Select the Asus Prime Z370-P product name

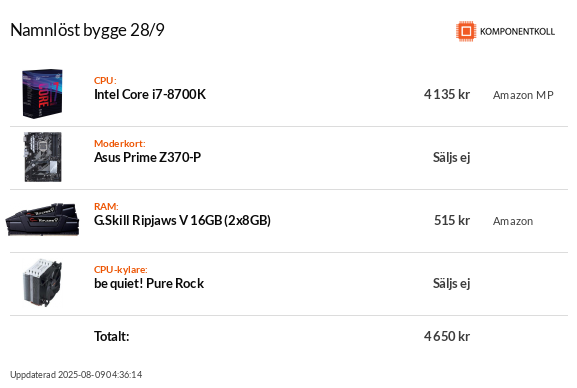click(x=147, y=157)
